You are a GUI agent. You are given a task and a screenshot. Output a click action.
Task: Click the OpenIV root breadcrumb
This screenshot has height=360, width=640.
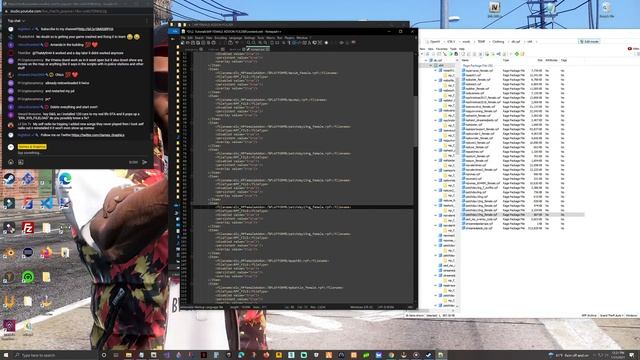pyautogui.click(x=435, y=42)
